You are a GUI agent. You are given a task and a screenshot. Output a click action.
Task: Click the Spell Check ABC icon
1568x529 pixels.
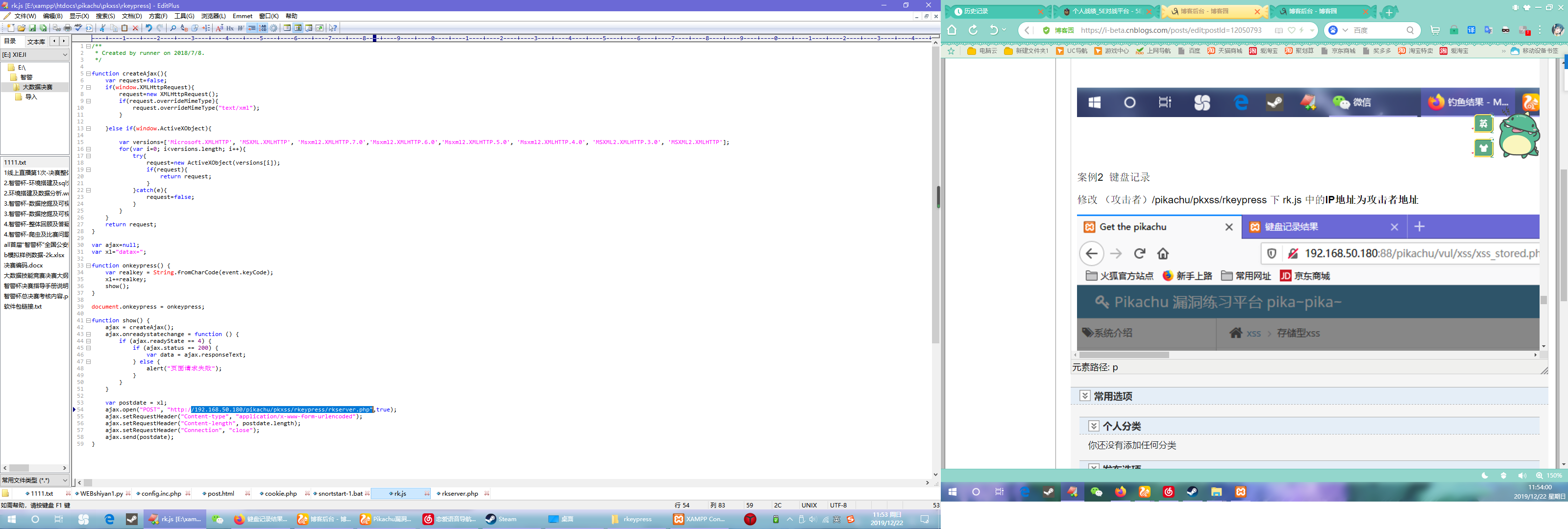pos(78,28)
